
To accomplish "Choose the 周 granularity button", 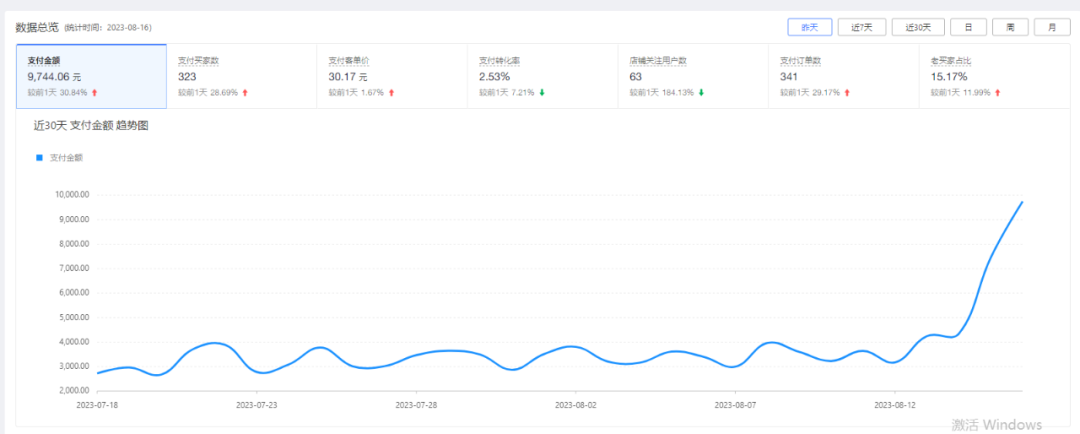I will click(1010, 27).
